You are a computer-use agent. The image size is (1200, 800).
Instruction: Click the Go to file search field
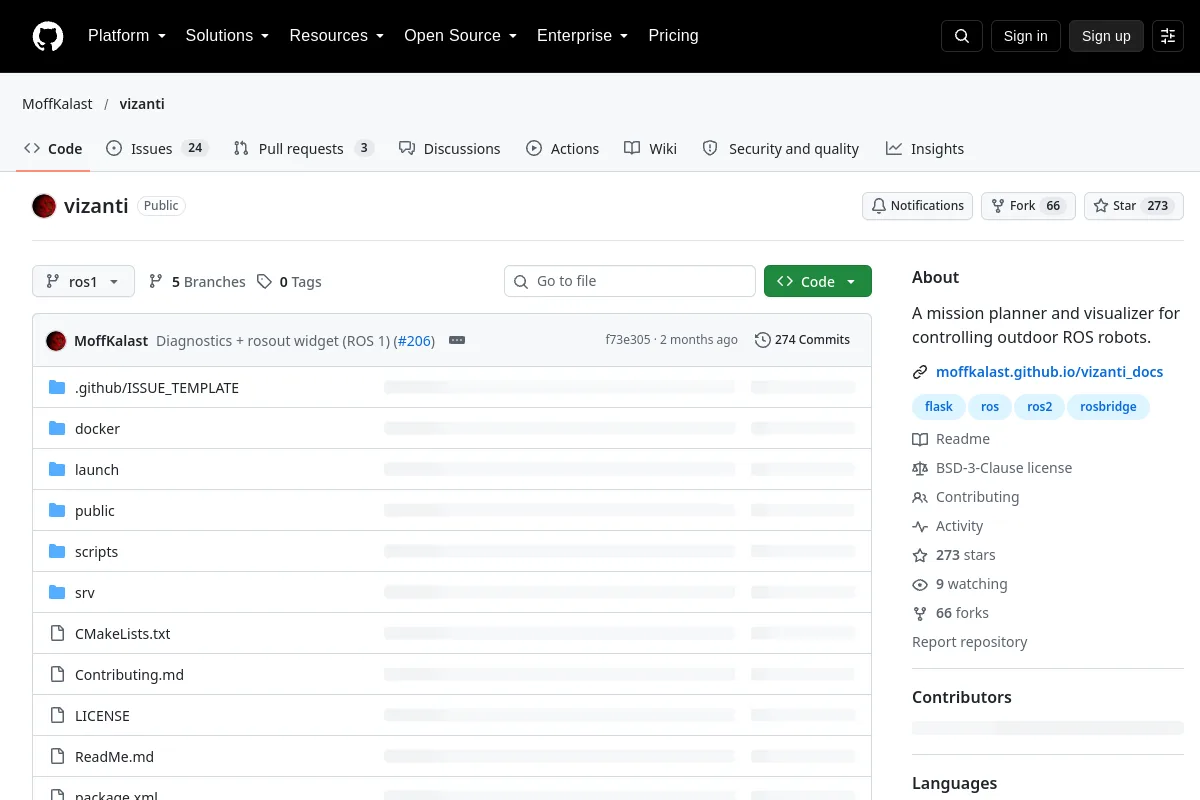tap(630, 281)
